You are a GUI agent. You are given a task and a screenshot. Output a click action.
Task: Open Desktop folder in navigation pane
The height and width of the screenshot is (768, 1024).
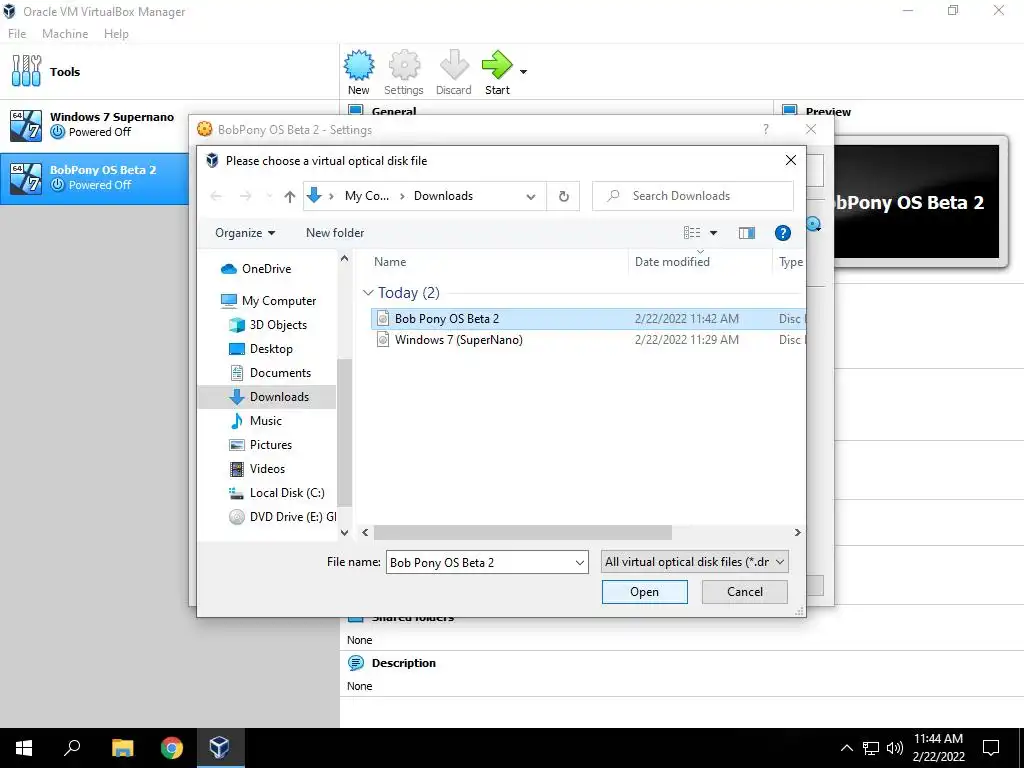[x=271, y=349]
